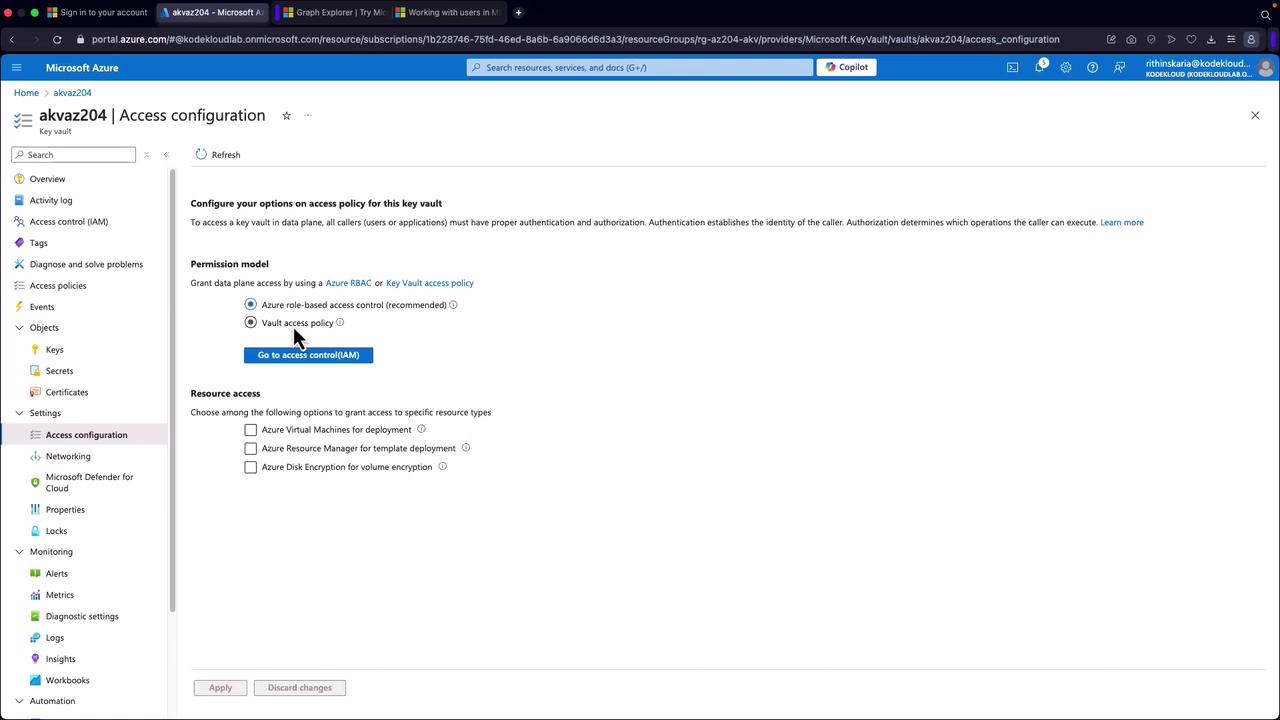Show info for Azure role-based access control

[x=453, y=305]
